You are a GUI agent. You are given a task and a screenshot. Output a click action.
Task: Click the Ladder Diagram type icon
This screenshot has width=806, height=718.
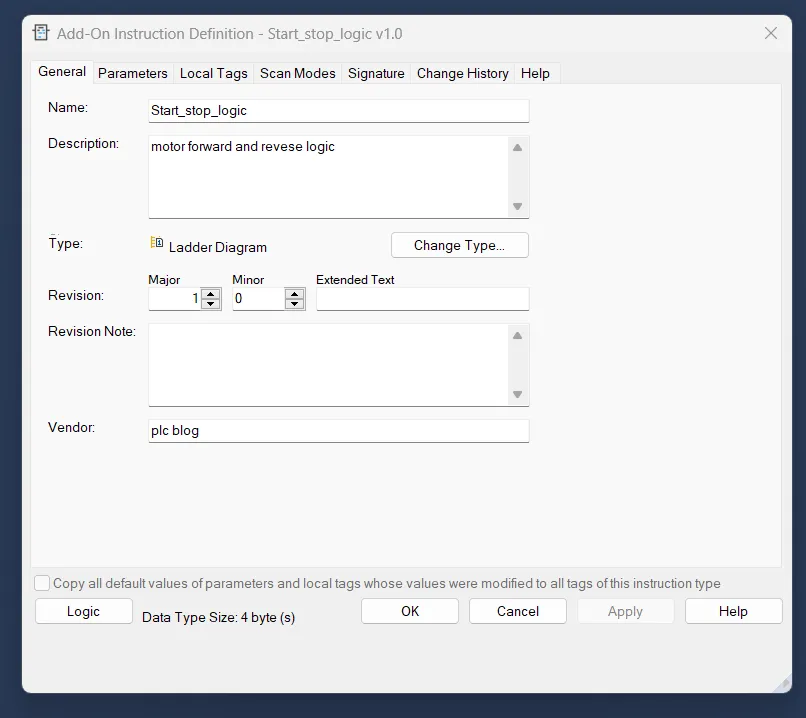157,243
